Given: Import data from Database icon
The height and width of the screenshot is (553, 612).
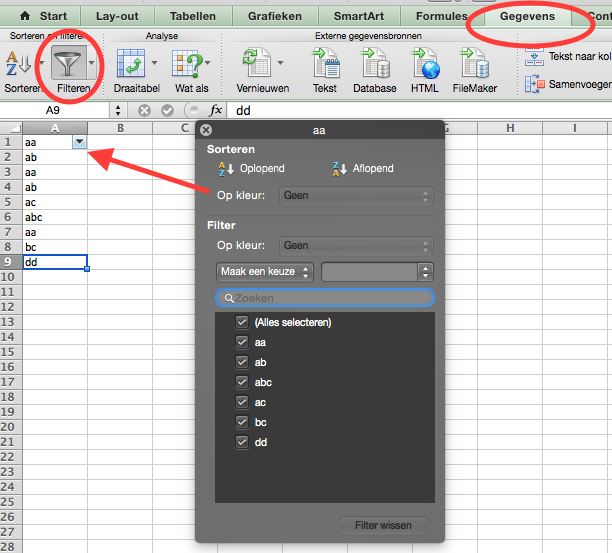Looking at the screenshot, I should [x=375, y=62].
